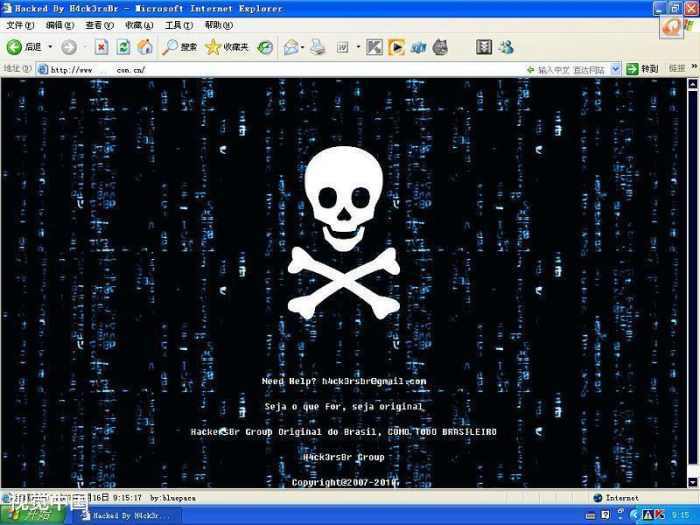Open the 文件(F) menu

point(20,25)
